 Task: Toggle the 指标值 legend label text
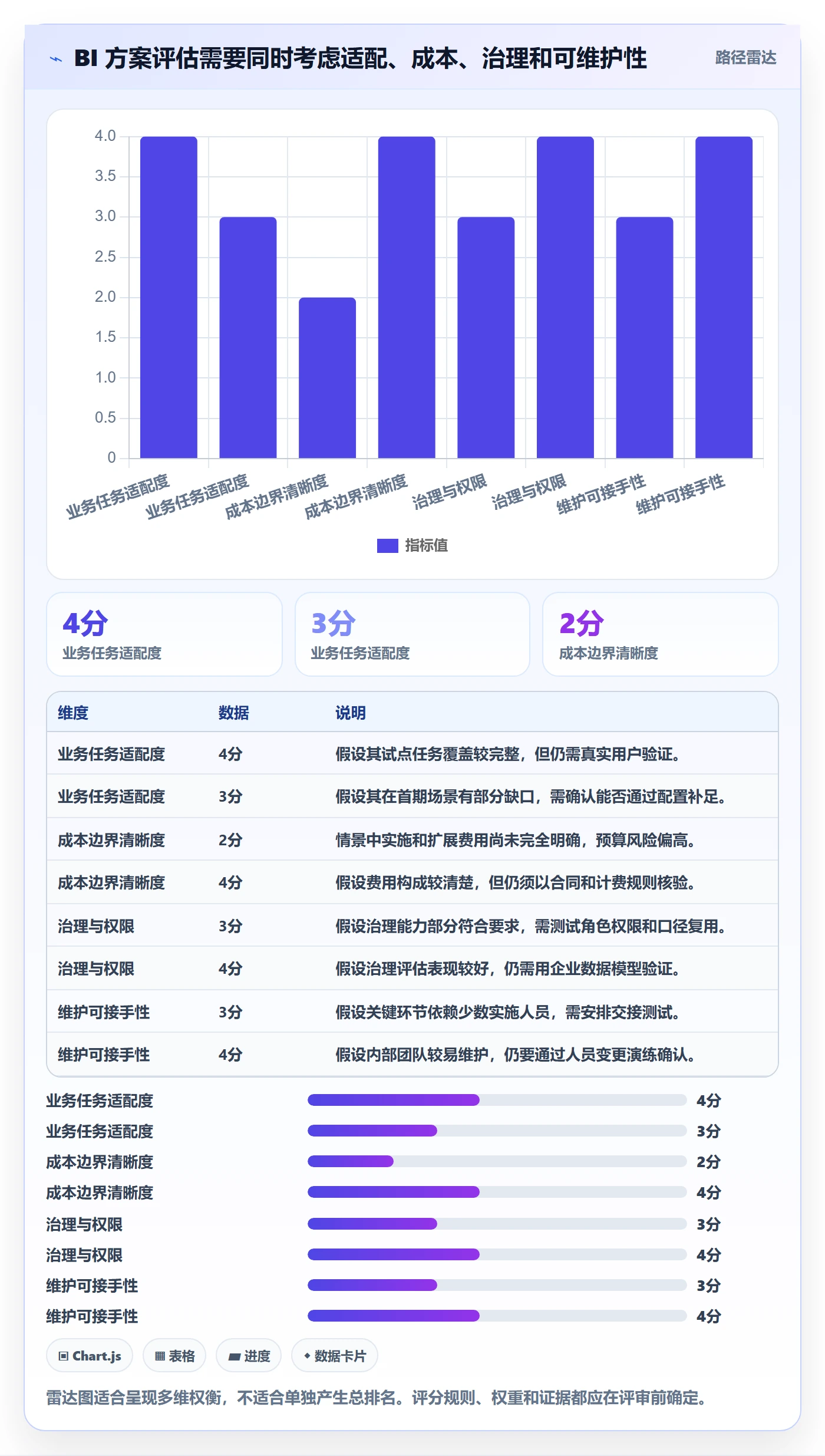[426, 546]
